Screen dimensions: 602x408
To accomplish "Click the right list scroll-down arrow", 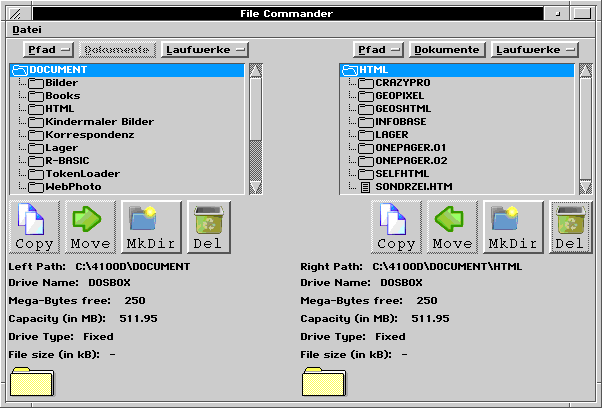I will 585,187.
